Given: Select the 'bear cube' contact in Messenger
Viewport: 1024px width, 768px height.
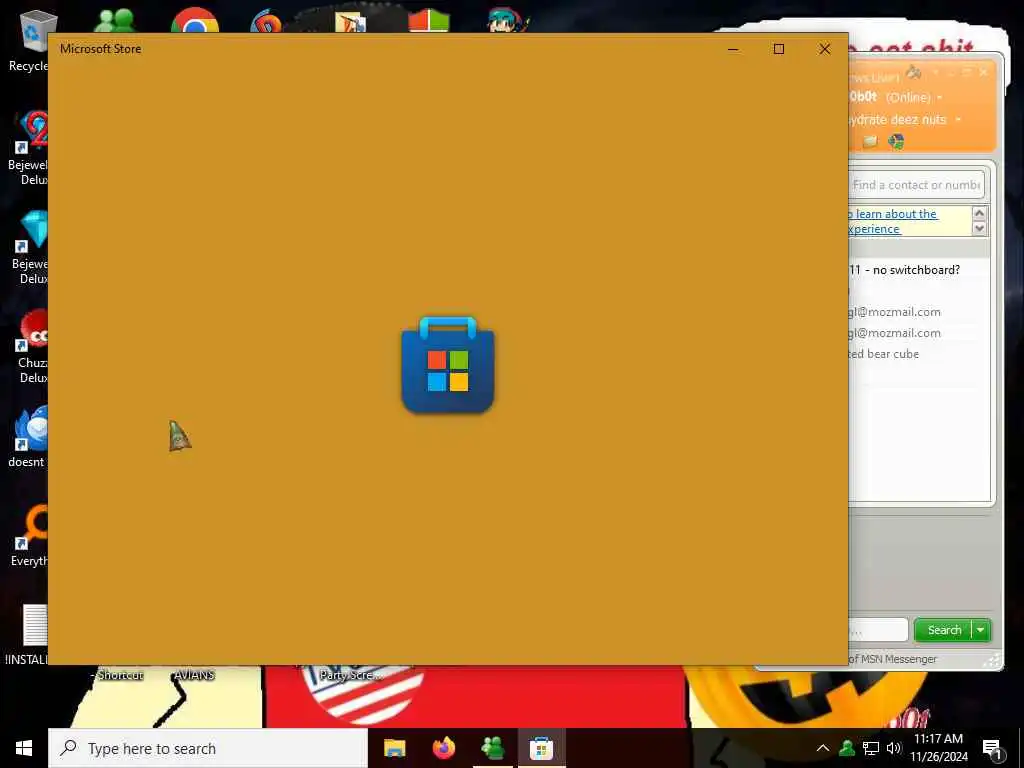Looking at the screenshot, I should (x=884, y=354).
